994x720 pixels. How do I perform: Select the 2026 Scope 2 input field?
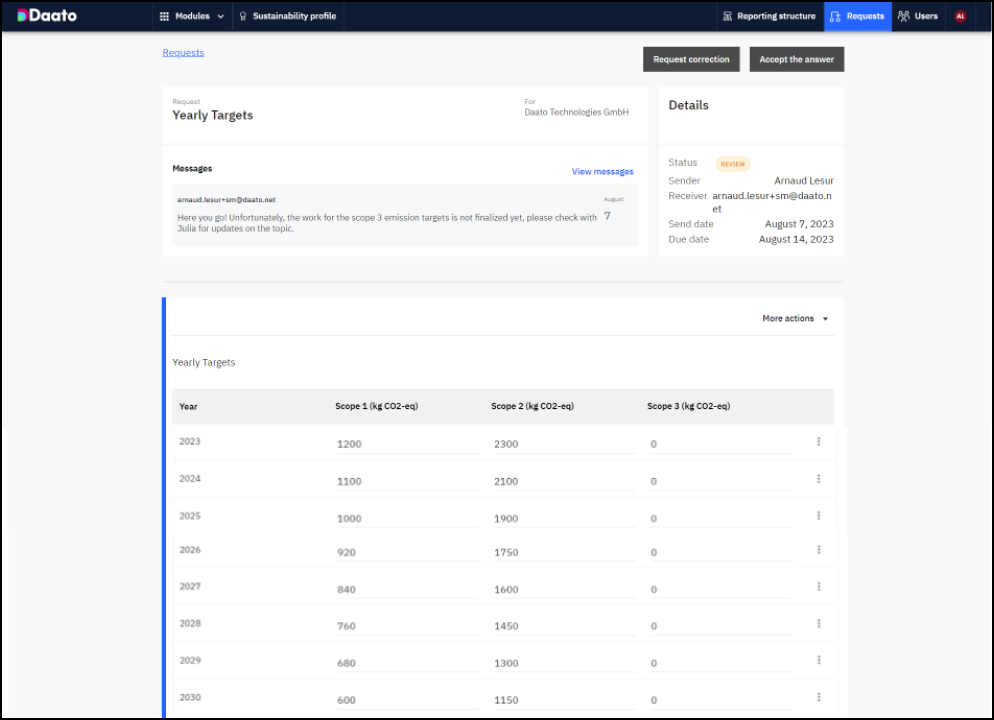point(563,553)
